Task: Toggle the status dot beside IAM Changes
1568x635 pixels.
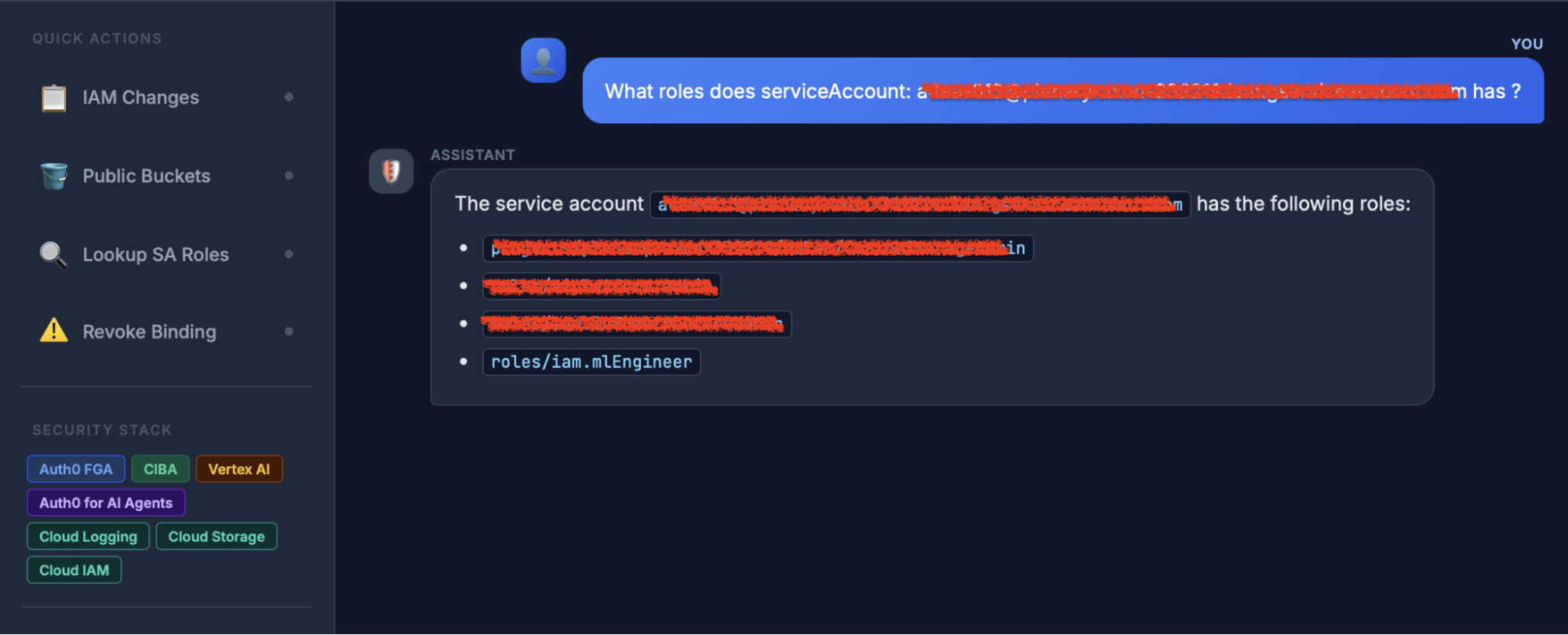Action: pyautogui.click(x=289, y=97)
